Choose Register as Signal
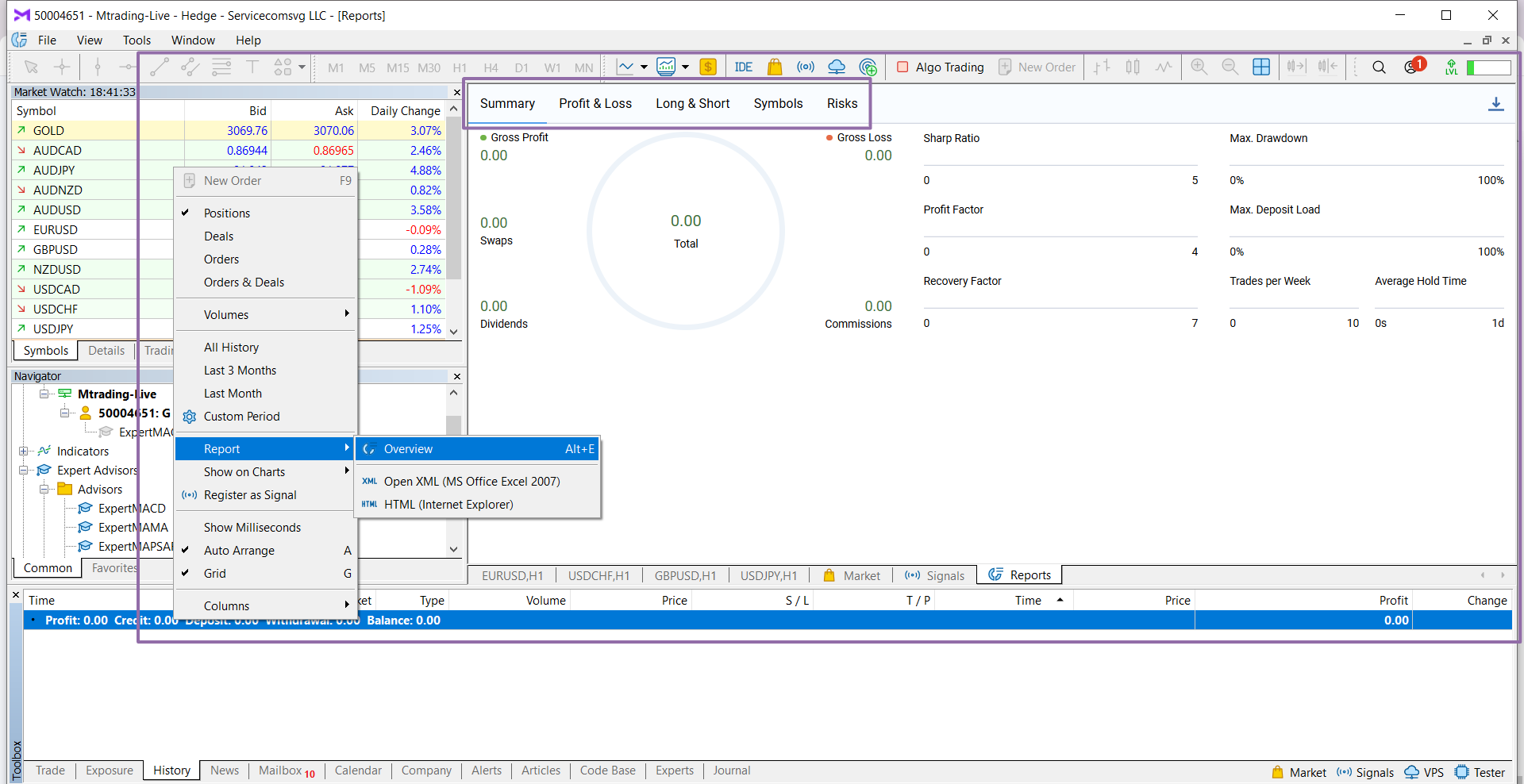This screenshot has width=1524, height=784. (x=265, y=494)
